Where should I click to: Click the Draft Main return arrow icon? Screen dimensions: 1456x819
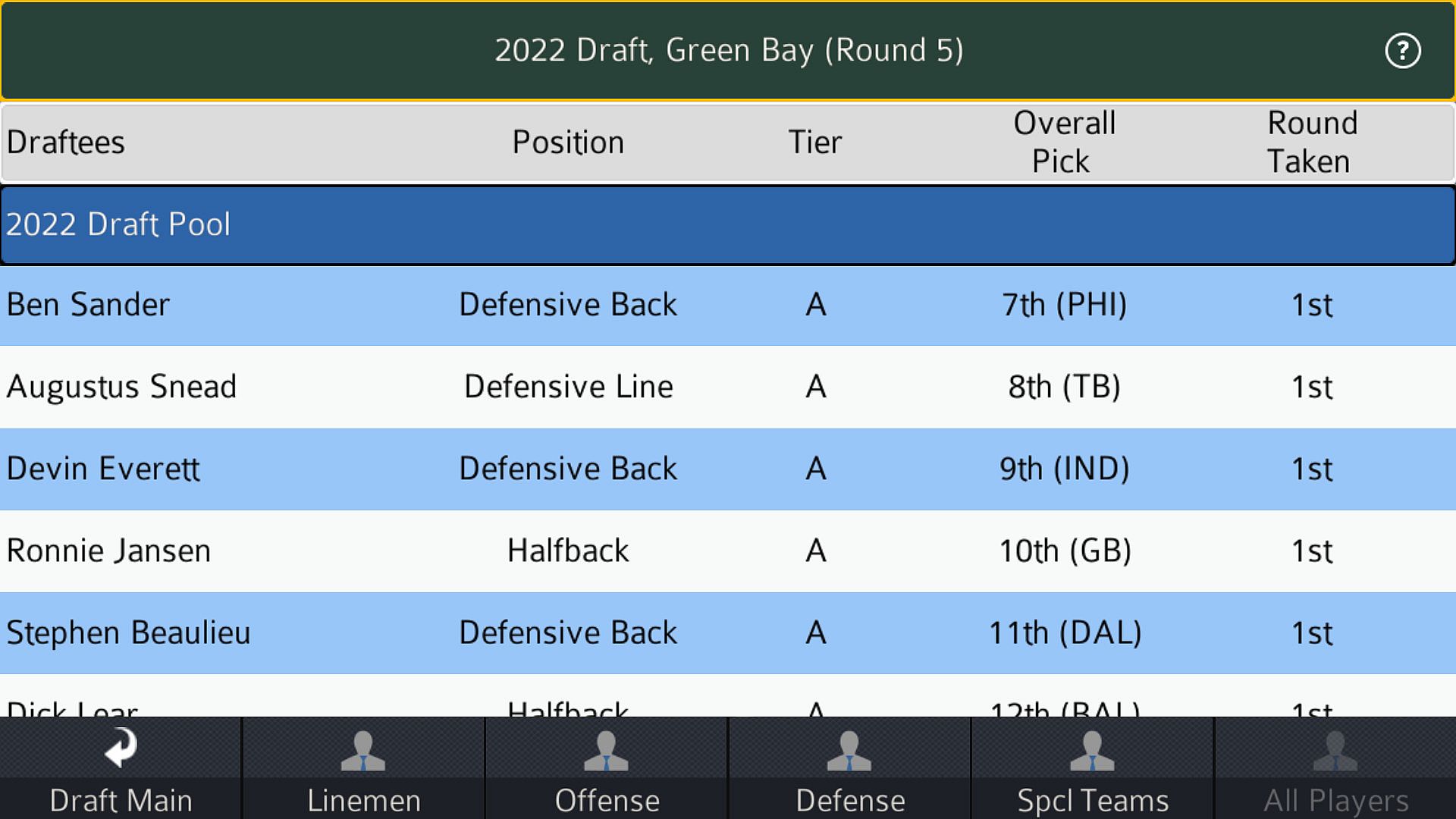coord(121,748)
